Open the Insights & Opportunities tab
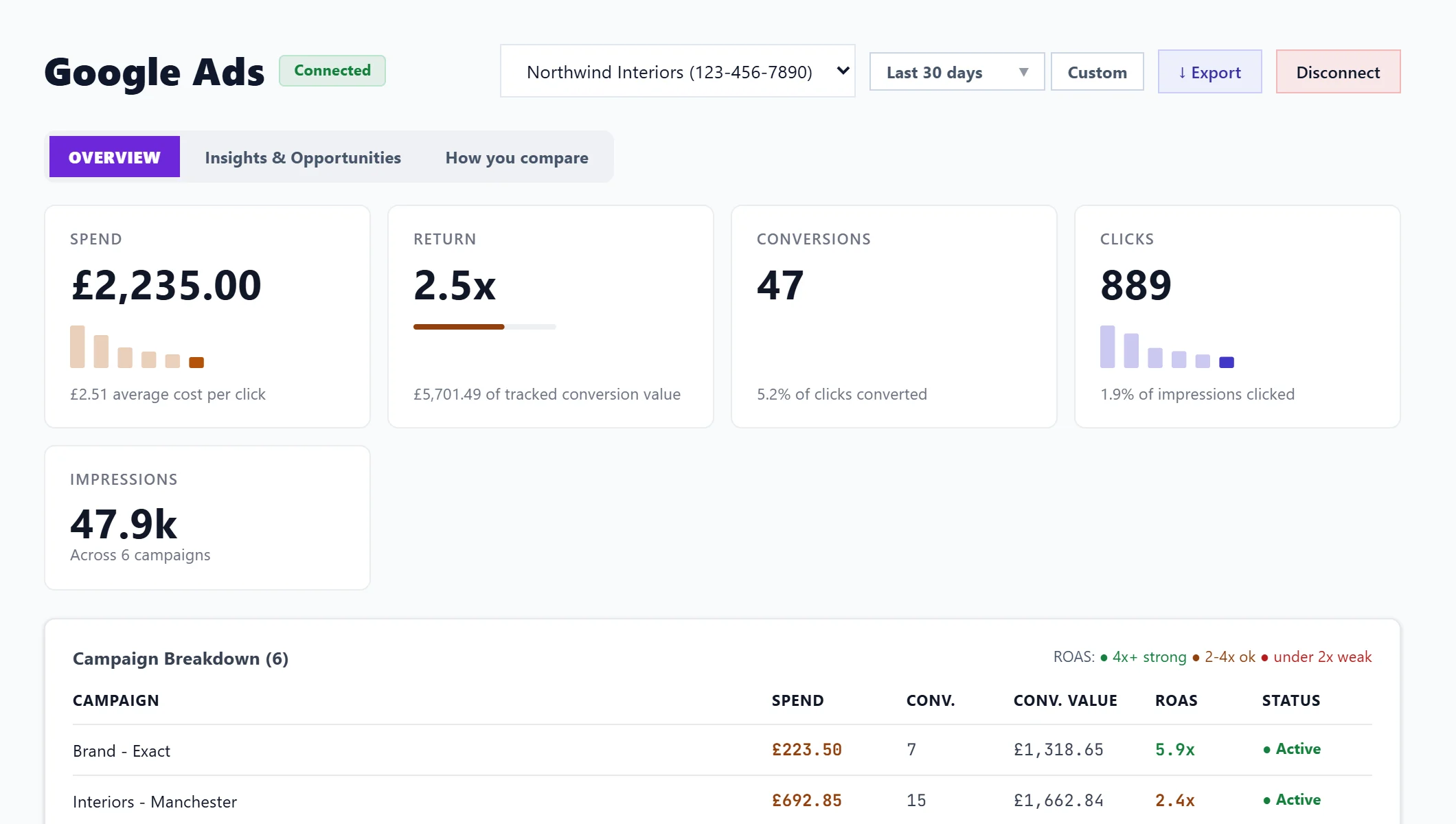The image size is (1456, 824). pos(303,157)
